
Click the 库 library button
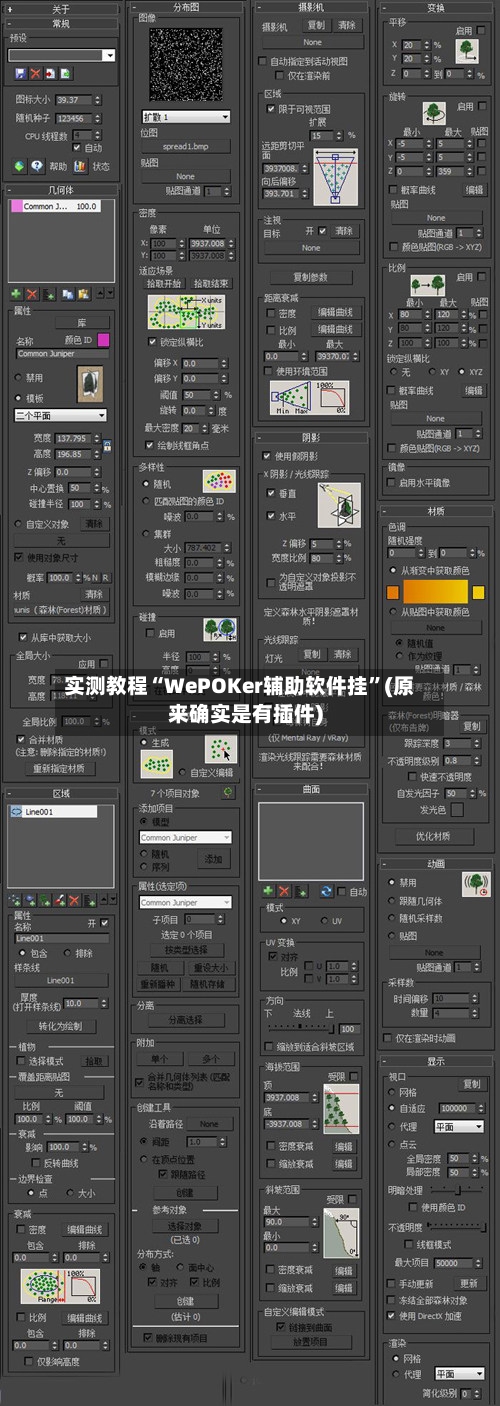pos(82,322)
